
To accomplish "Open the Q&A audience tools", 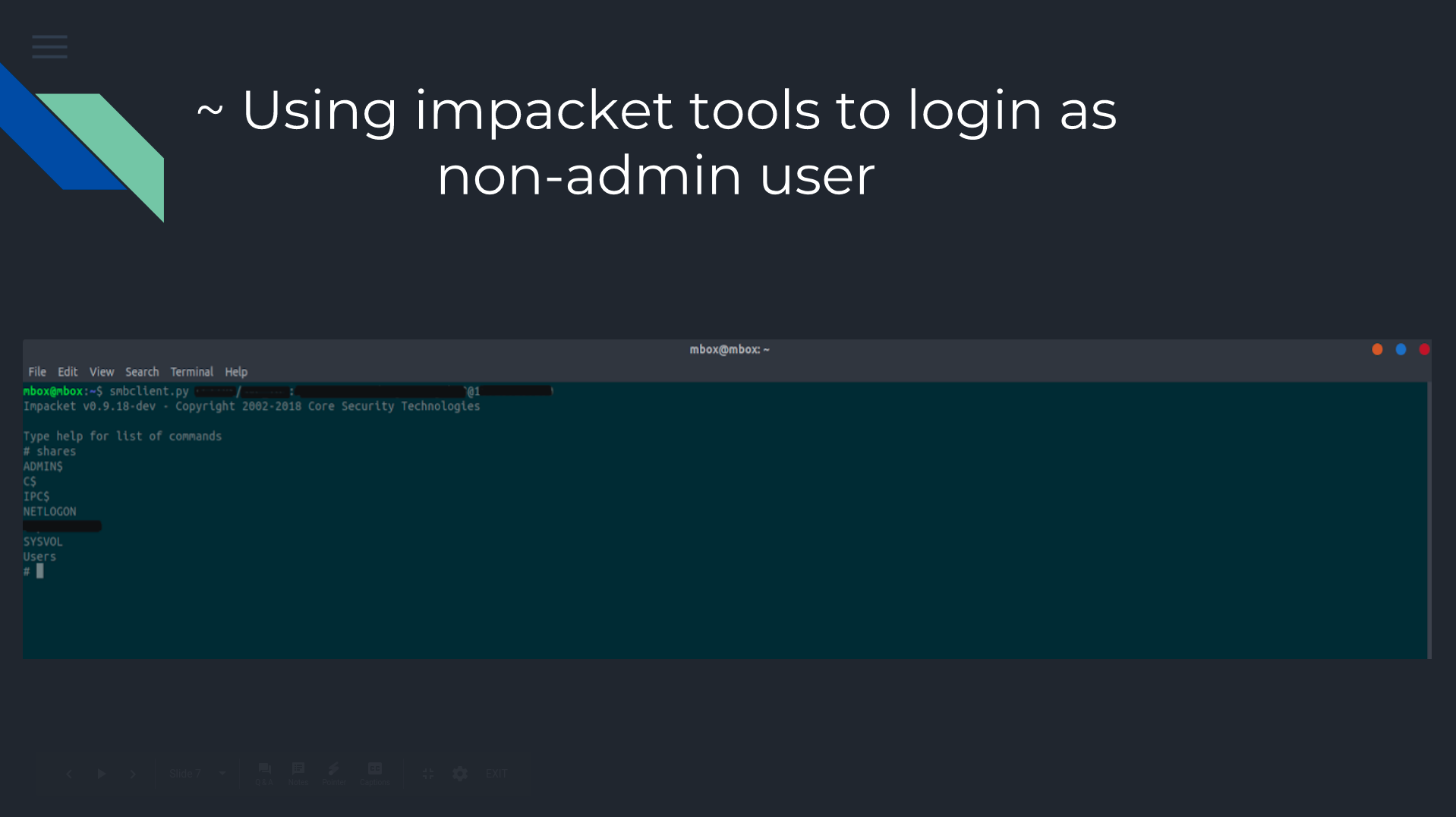I will click(264, 774).
